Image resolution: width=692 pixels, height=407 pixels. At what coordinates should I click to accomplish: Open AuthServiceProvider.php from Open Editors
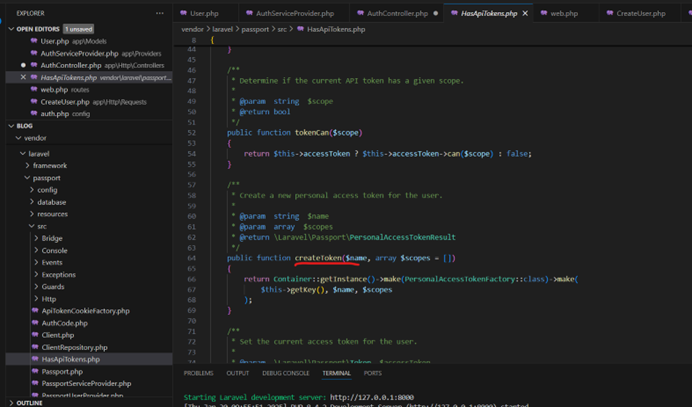pyautogui.click(x=89, y=53)
